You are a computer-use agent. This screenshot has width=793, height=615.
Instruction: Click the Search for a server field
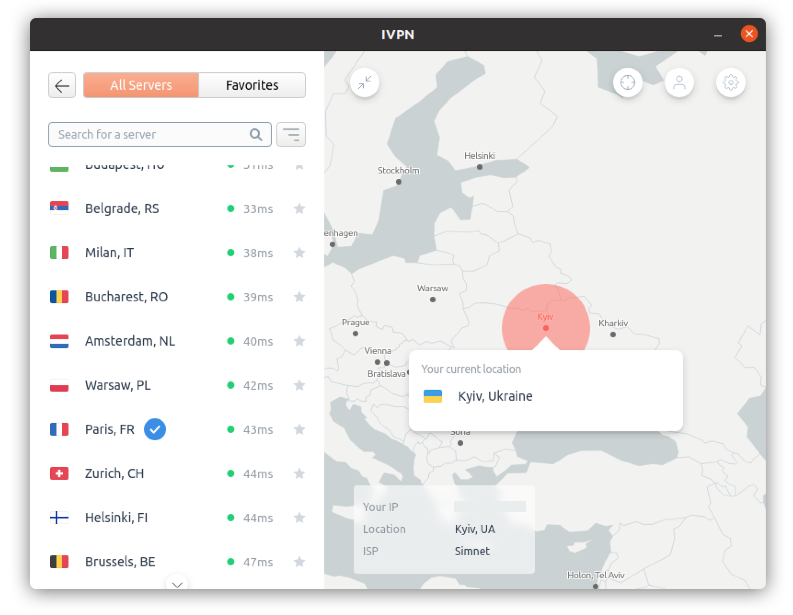pyautogui.click(x=160, y=135)
